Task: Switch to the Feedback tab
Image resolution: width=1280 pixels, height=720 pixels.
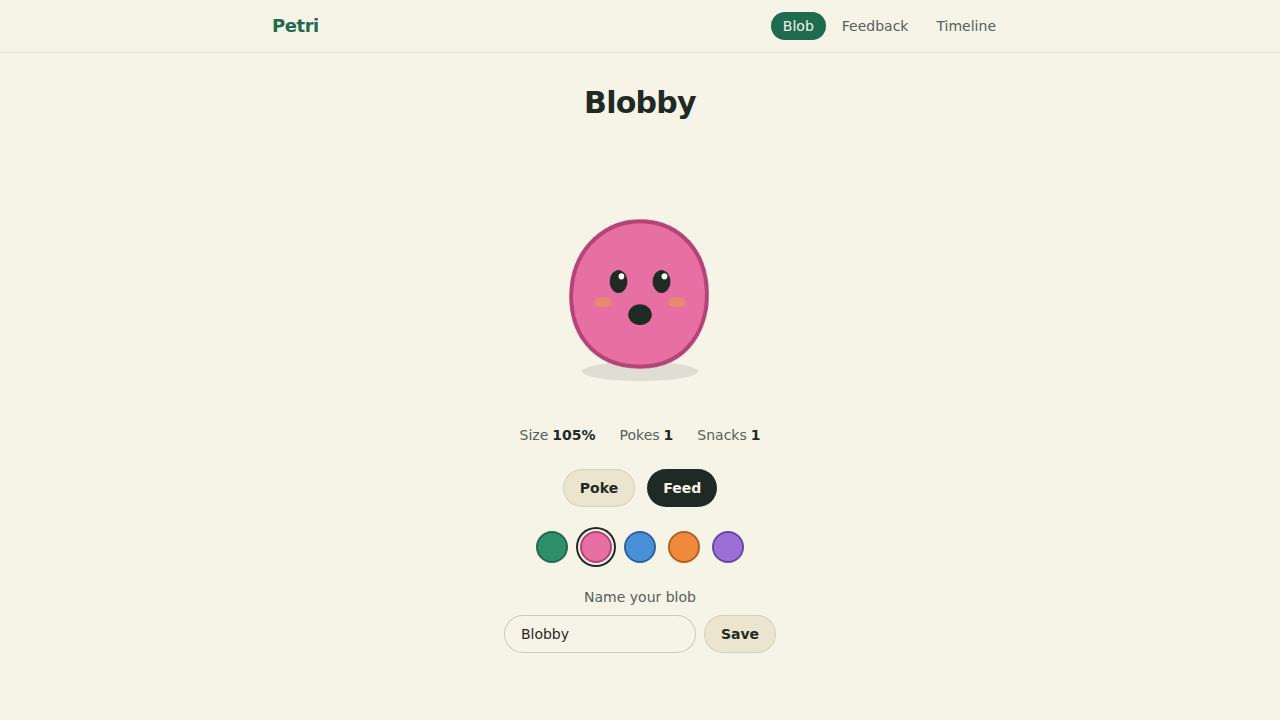Action: 875,26
